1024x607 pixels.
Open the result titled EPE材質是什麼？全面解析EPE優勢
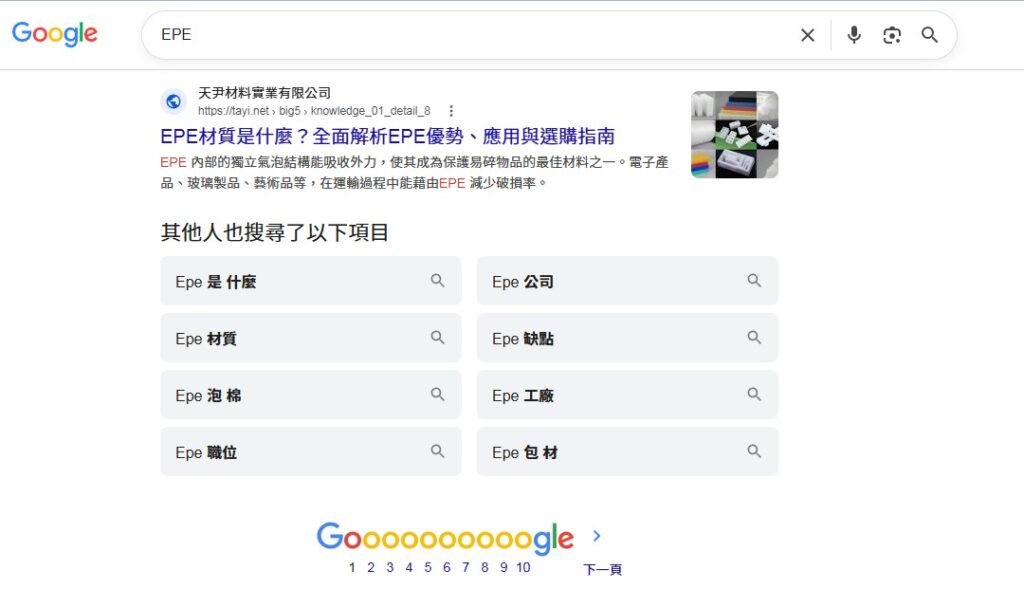(387, 136)
